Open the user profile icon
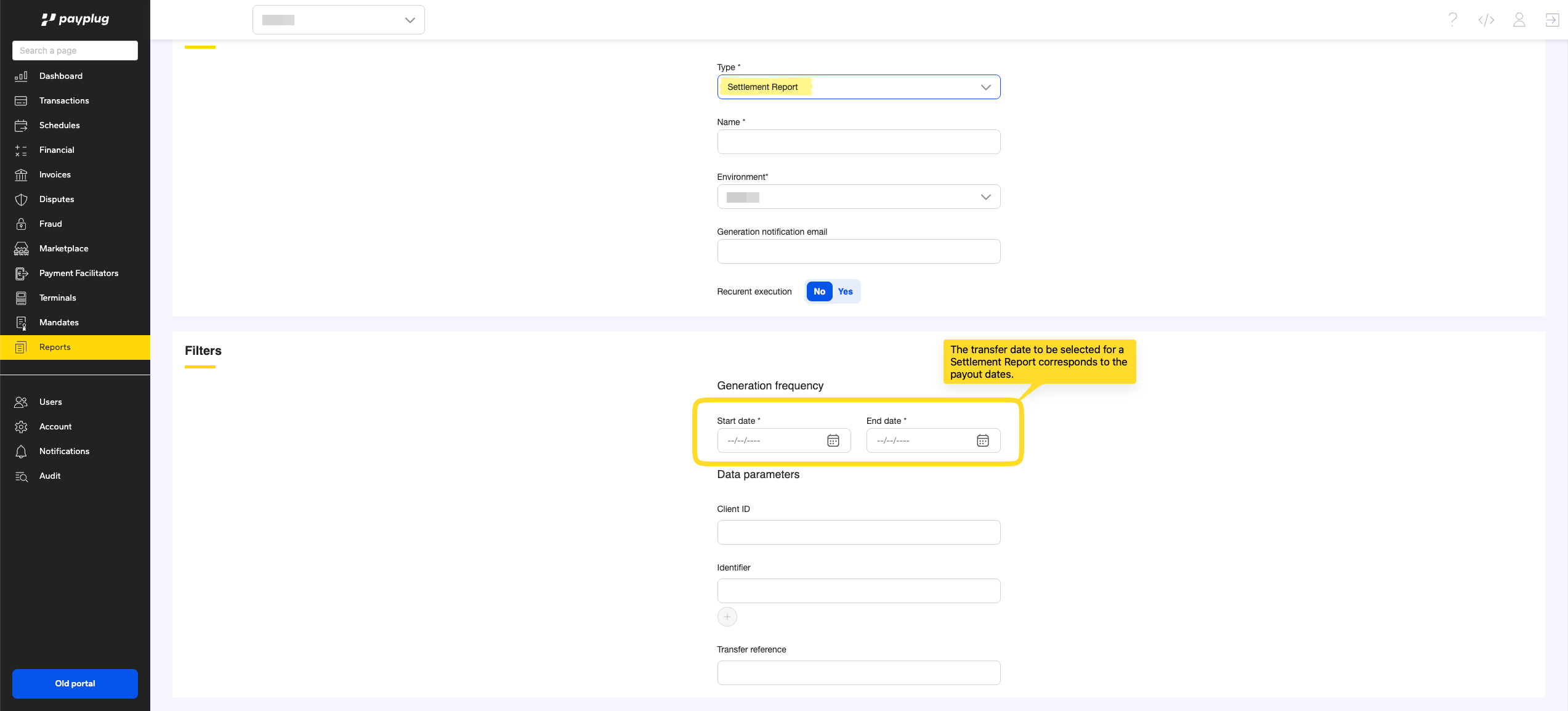Viewport: 1568px width, 711px height. (x=1519, y=20)
